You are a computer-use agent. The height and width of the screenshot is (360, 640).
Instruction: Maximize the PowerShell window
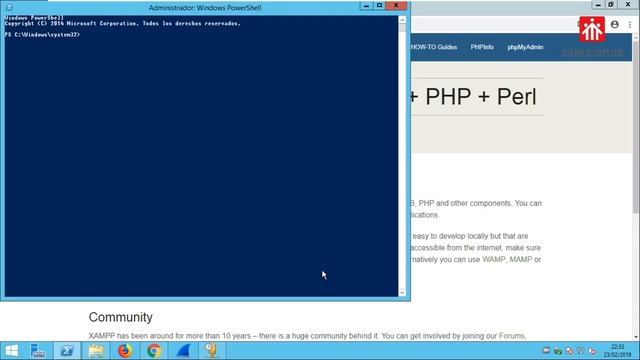[379, 6]
